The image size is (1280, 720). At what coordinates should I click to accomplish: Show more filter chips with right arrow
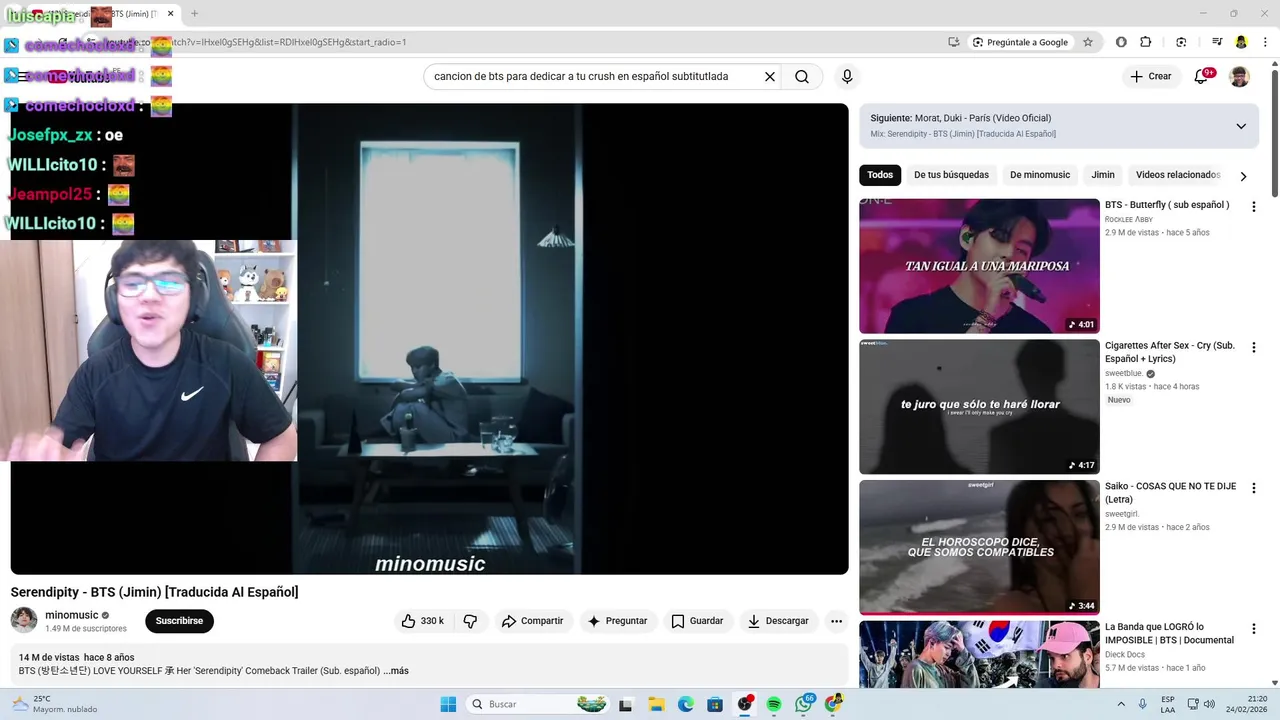(1243, 176)
